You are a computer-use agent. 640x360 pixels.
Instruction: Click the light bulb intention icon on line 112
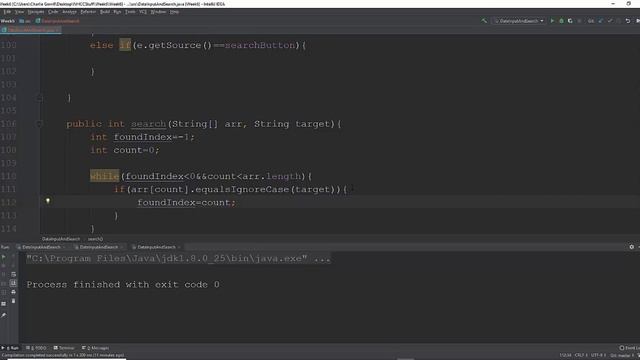pos(48,201)
